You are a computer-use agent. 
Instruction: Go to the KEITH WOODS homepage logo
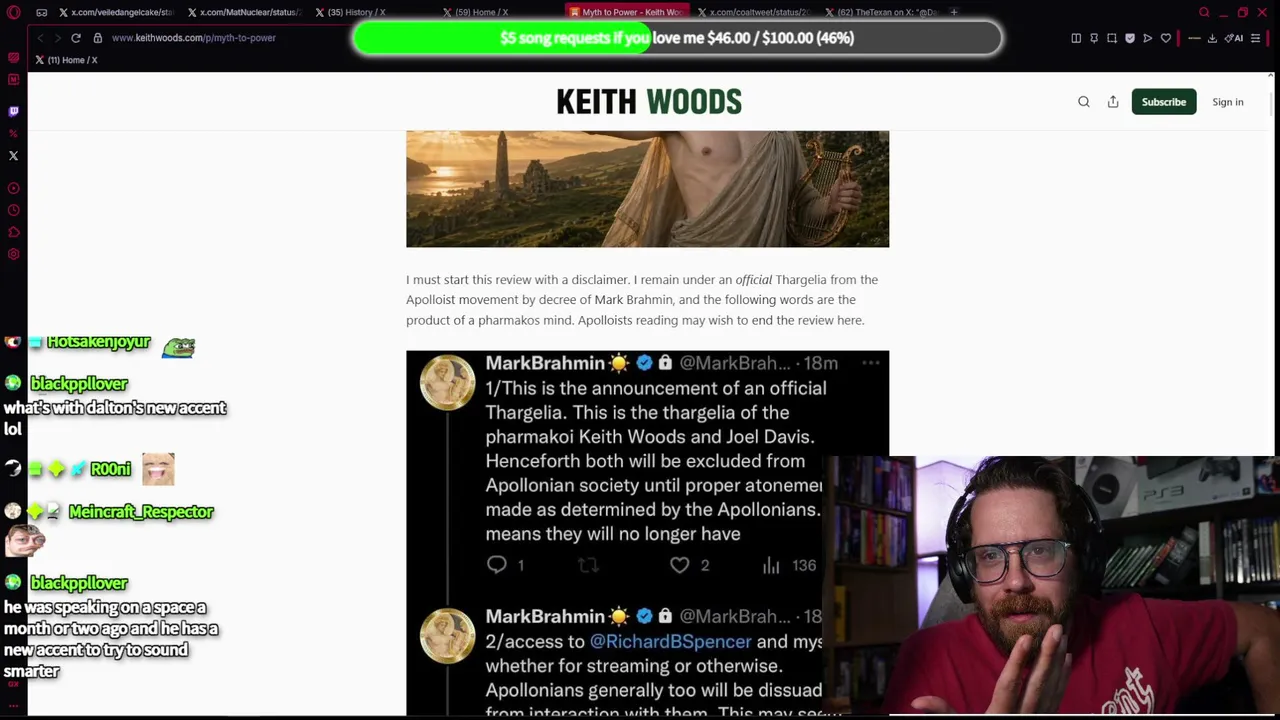(x=649, y=102)
